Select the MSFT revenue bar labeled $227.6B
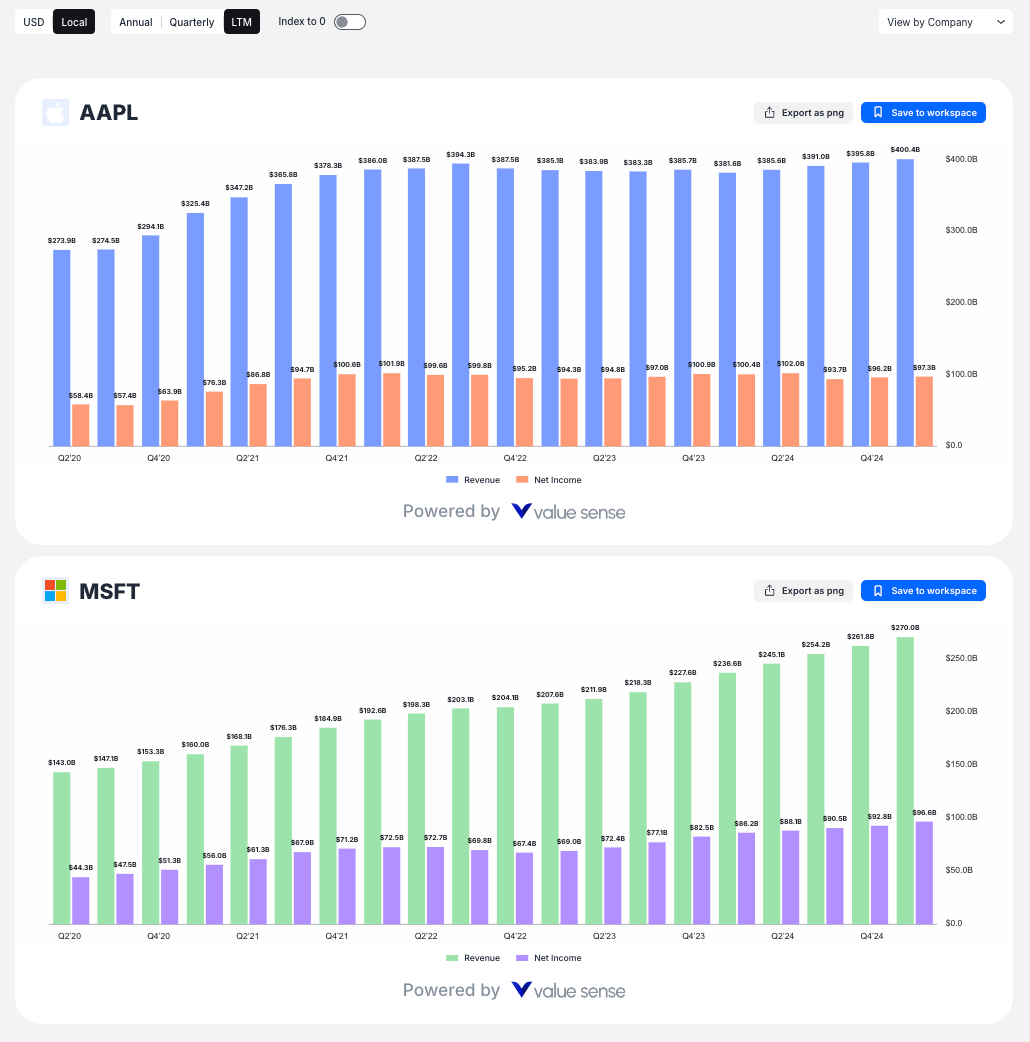Screen dimensions: 1030x1042 [x=682, y=803]
